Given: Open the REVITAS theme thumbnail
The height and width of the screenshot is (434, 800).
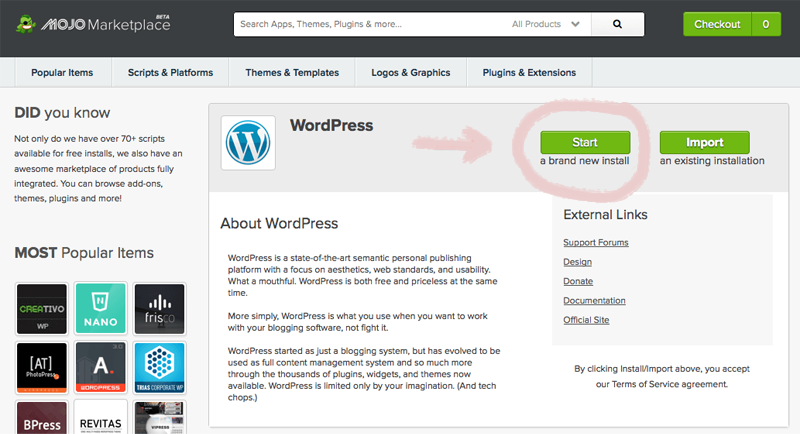Looking at the screenshot, I should click(101, 418).
